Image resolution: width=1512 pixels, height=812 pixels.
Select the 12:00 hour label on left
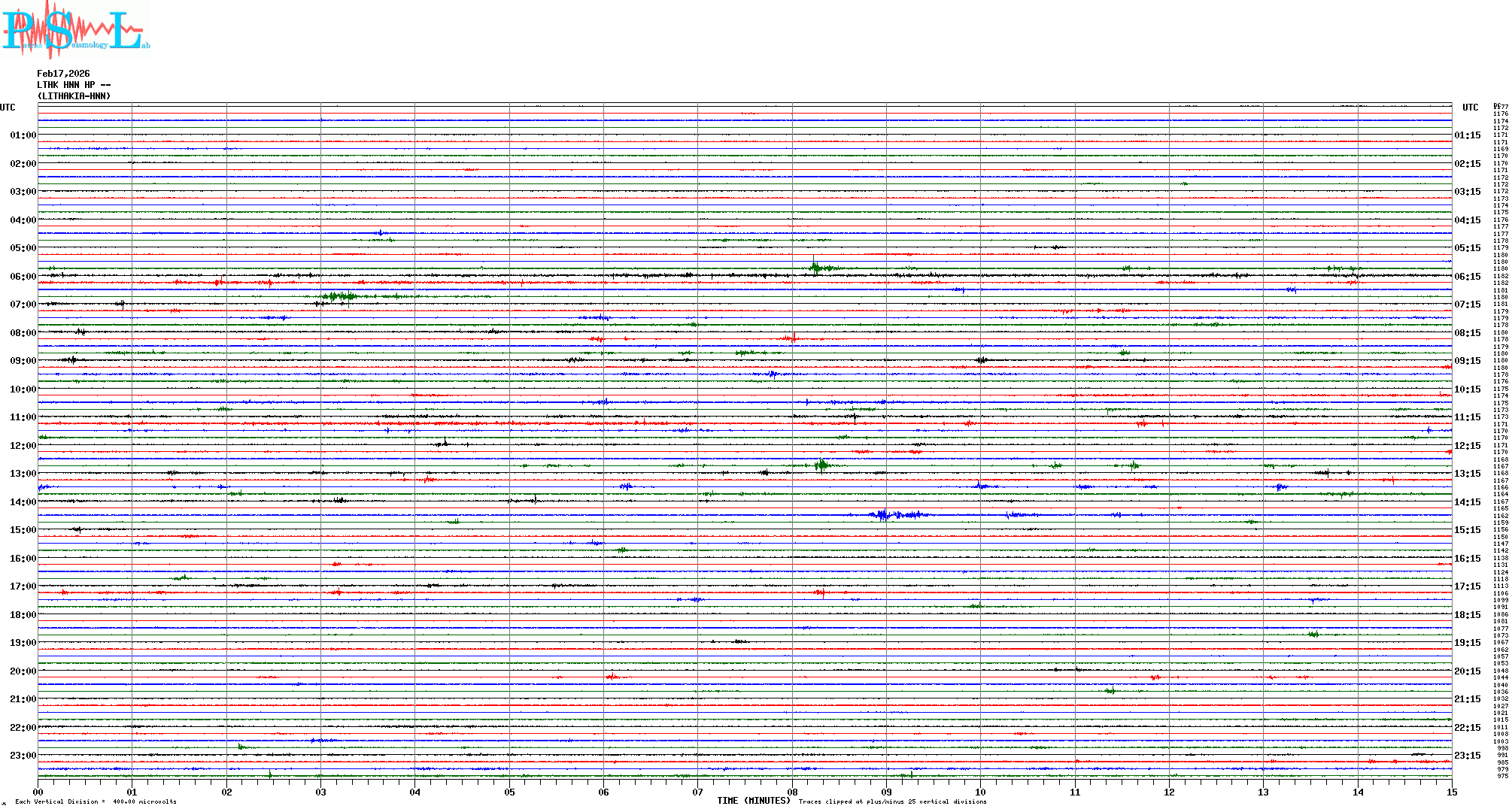point(23,446)
